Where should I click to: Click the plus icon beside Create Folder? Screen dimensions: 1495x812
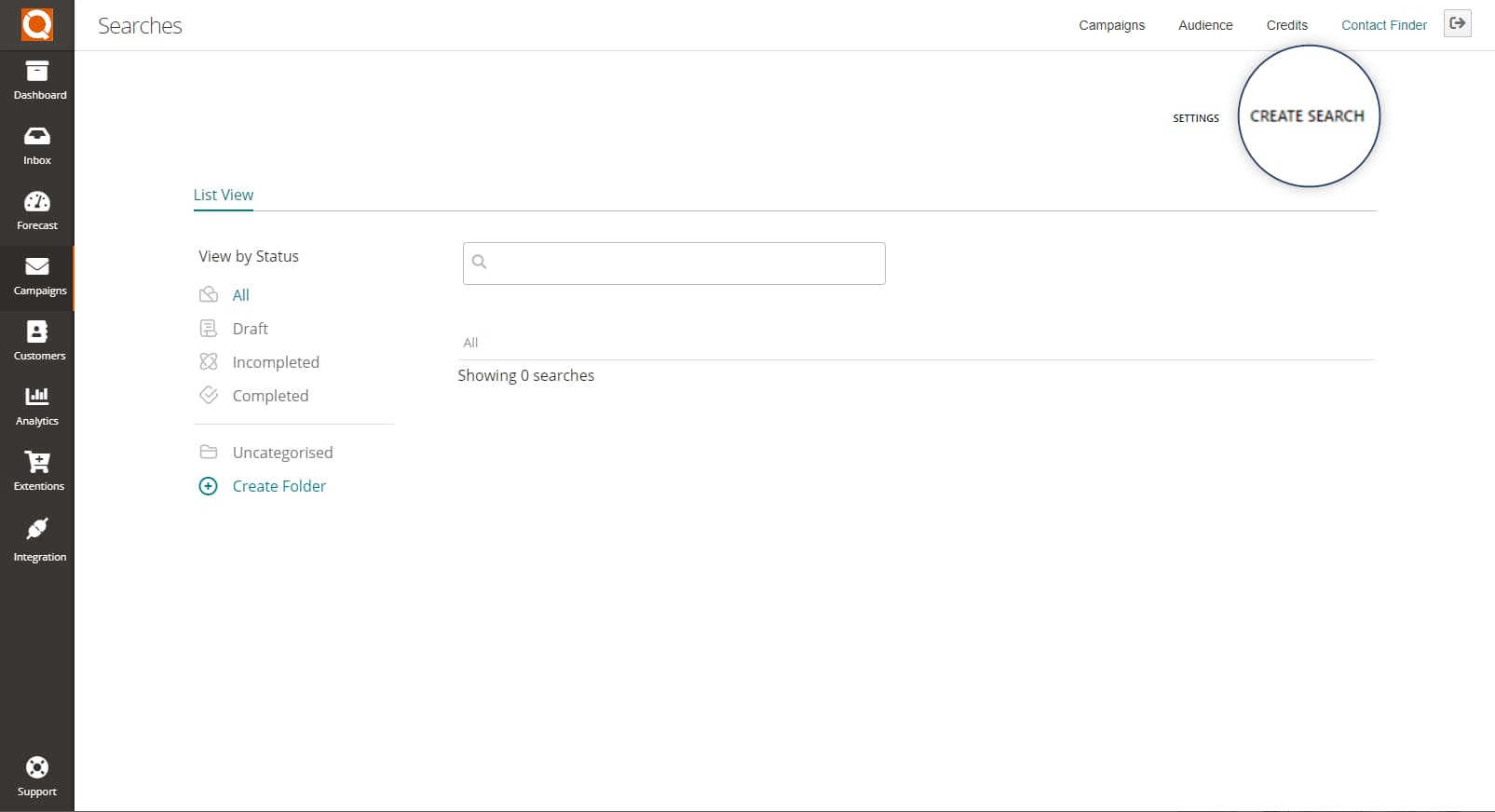click(209, 486)
